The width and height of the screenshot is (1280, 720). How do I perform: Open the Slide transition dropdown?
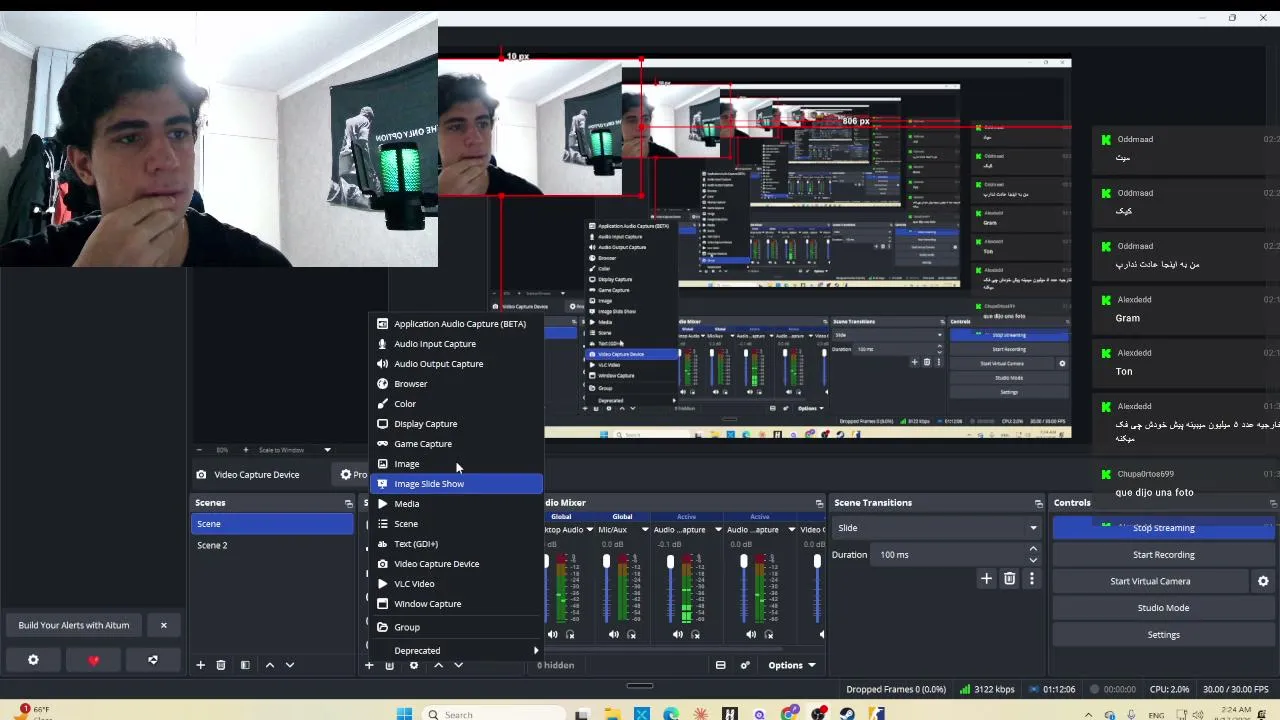tap(936, 528)
